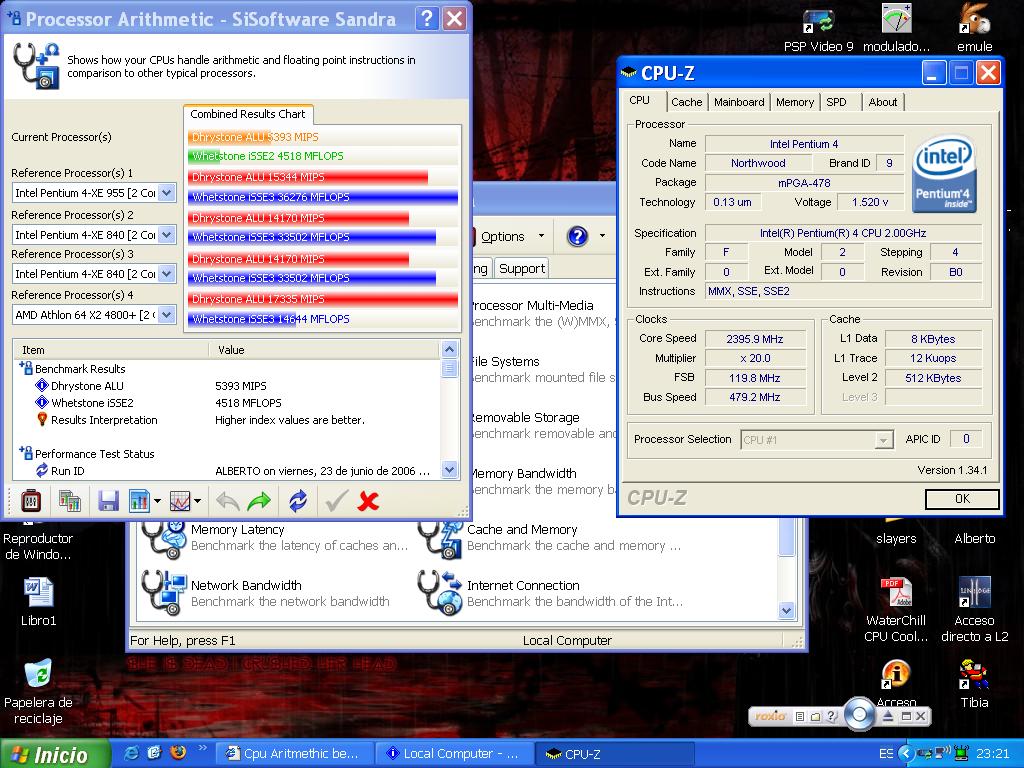This screenshot has height=768, width=1024.
Task: Open the Network Bandwidth benchmark icon
Action: (164, 593)
